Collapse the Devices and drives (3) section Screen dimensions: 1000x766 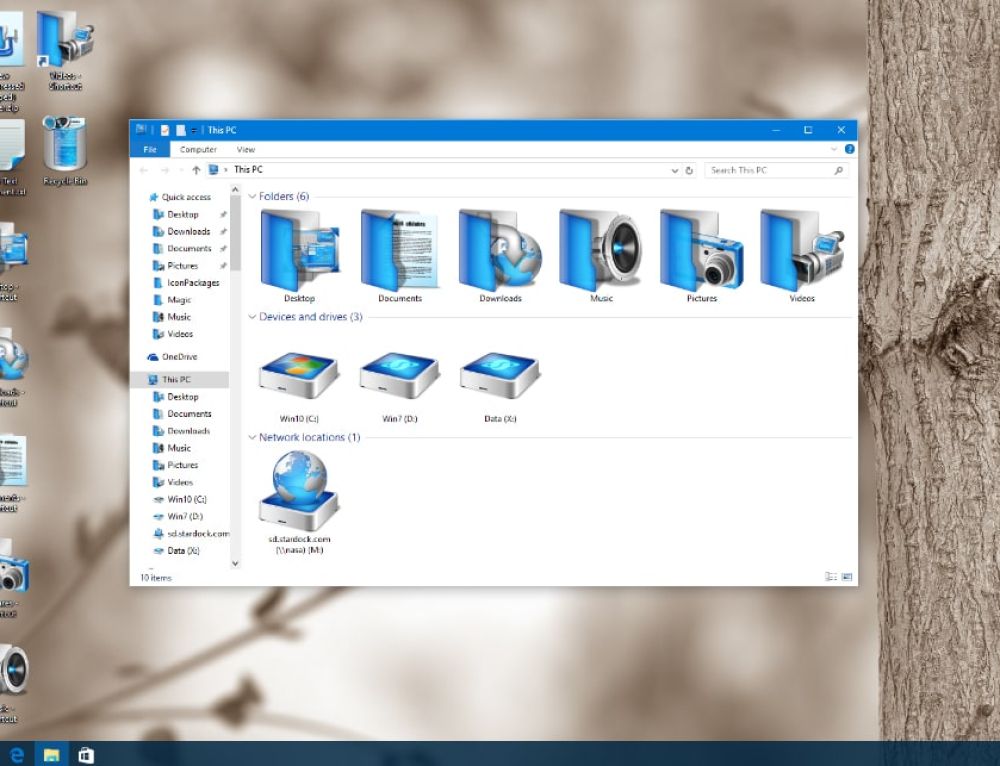tap(252, 317)
